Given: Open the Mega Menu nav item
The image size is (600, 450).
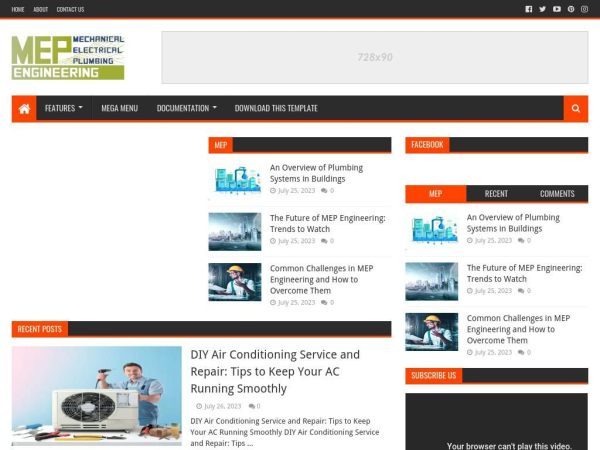Looking at the screenshot, I should point(119,108).
